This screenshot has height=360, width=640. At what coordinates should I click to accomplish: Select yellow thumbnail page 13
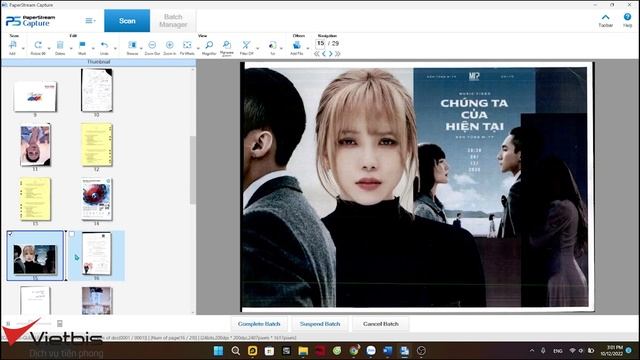tap(35, 199)
